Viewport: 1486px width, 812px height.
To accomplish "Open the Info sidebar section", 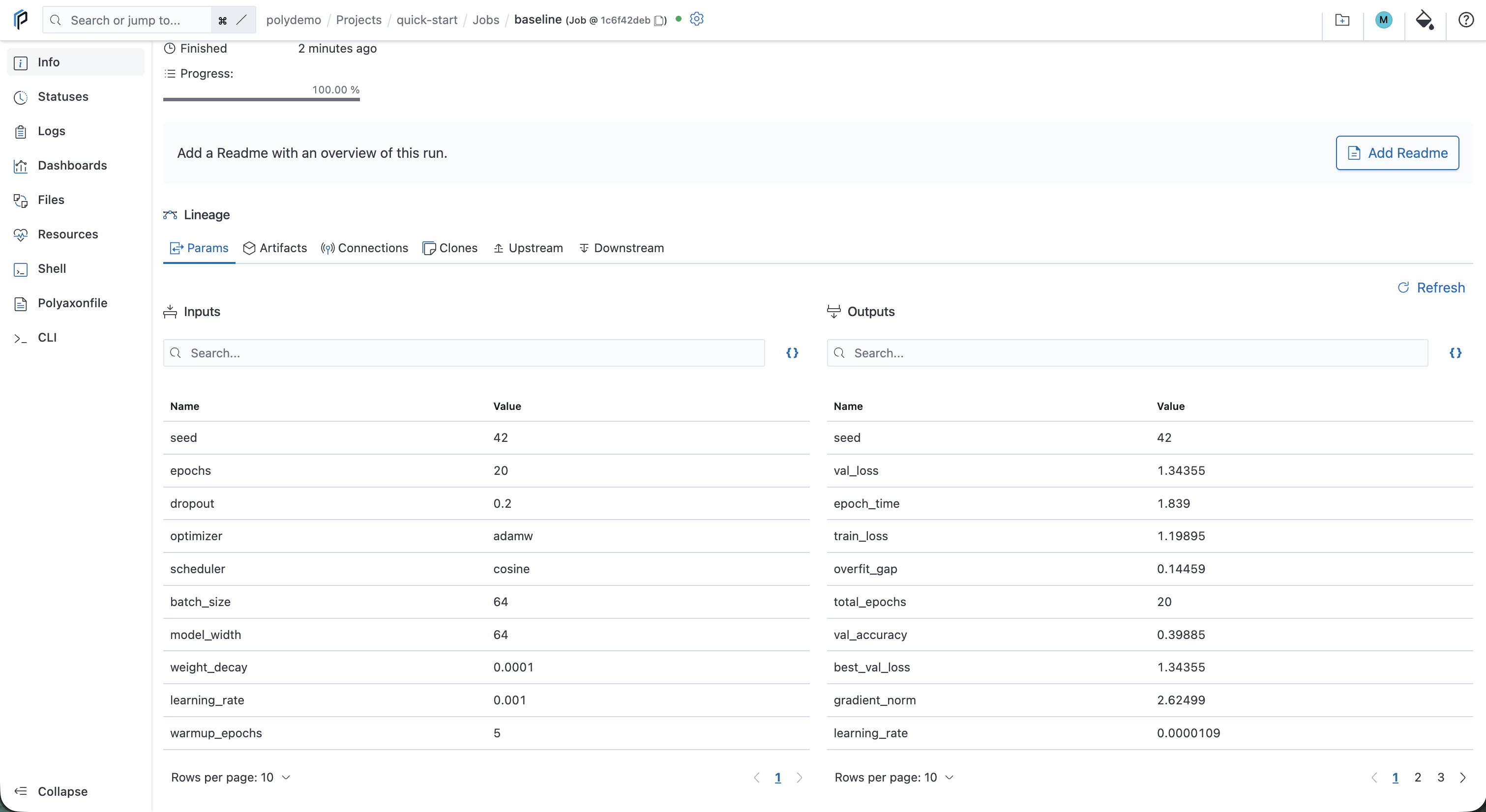I will 76,62.
